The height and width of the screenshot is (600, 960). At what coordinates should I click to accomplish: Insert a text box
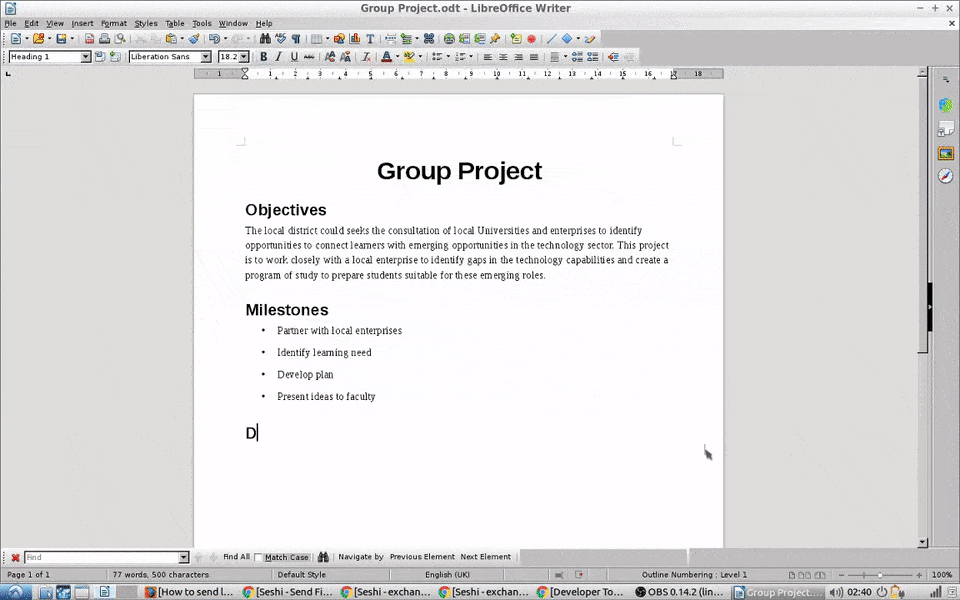370,39
